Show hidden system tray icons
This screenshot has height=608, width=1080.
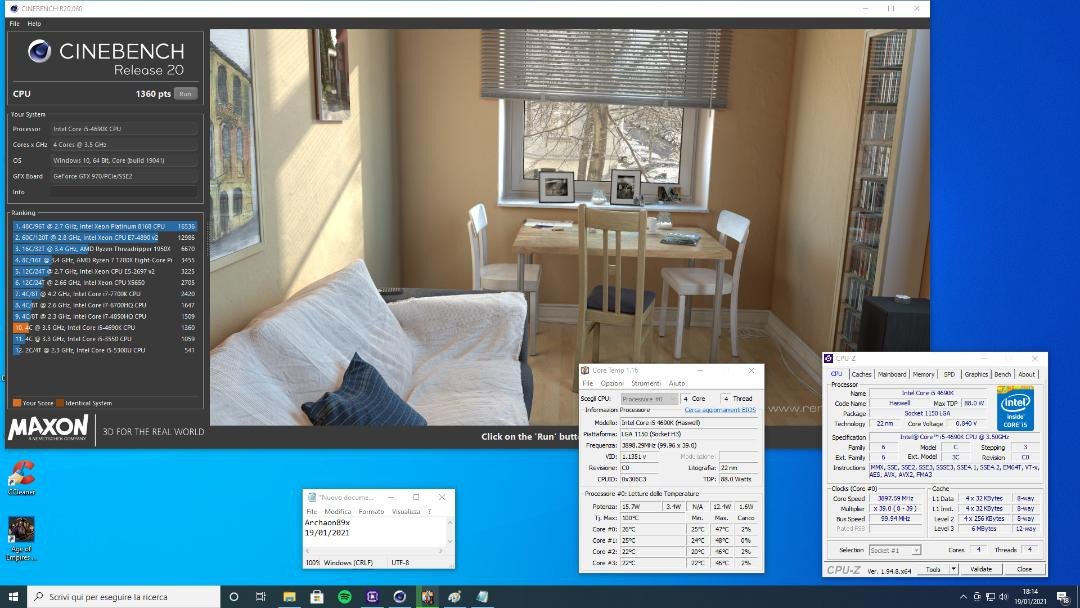963,596
